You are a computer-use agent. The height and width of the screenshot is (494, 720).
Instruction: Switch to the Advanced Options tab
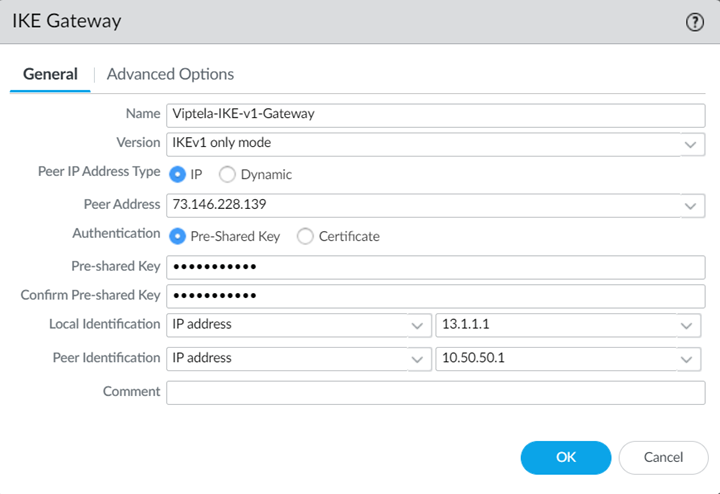(170, 74)
